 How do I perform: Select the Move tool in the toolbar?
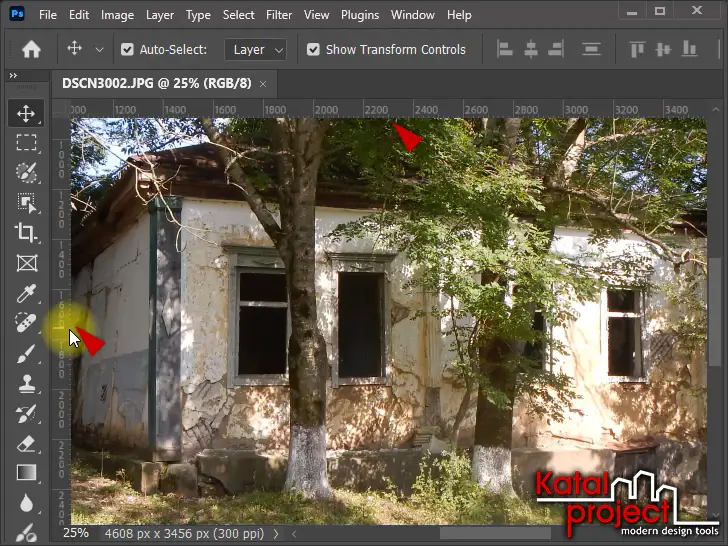click(26, 113)
